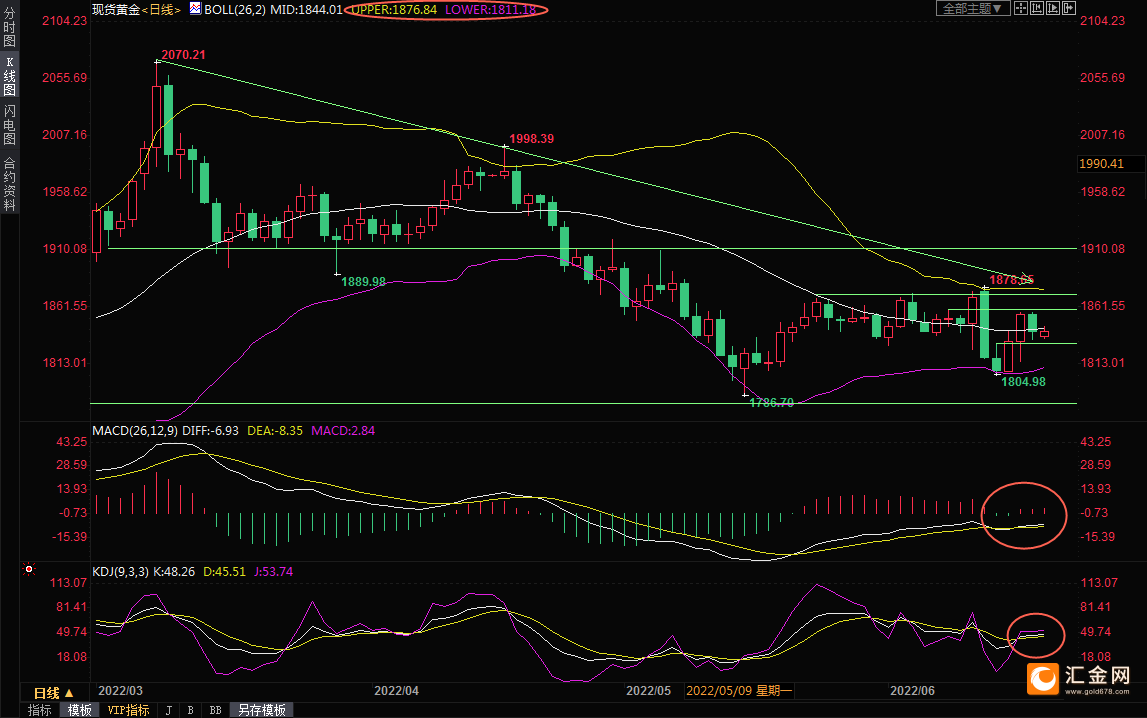Viewport: 1147px width, 718px height.
Task: Click the 2022/04 date axis label
Action: [396, 691]
